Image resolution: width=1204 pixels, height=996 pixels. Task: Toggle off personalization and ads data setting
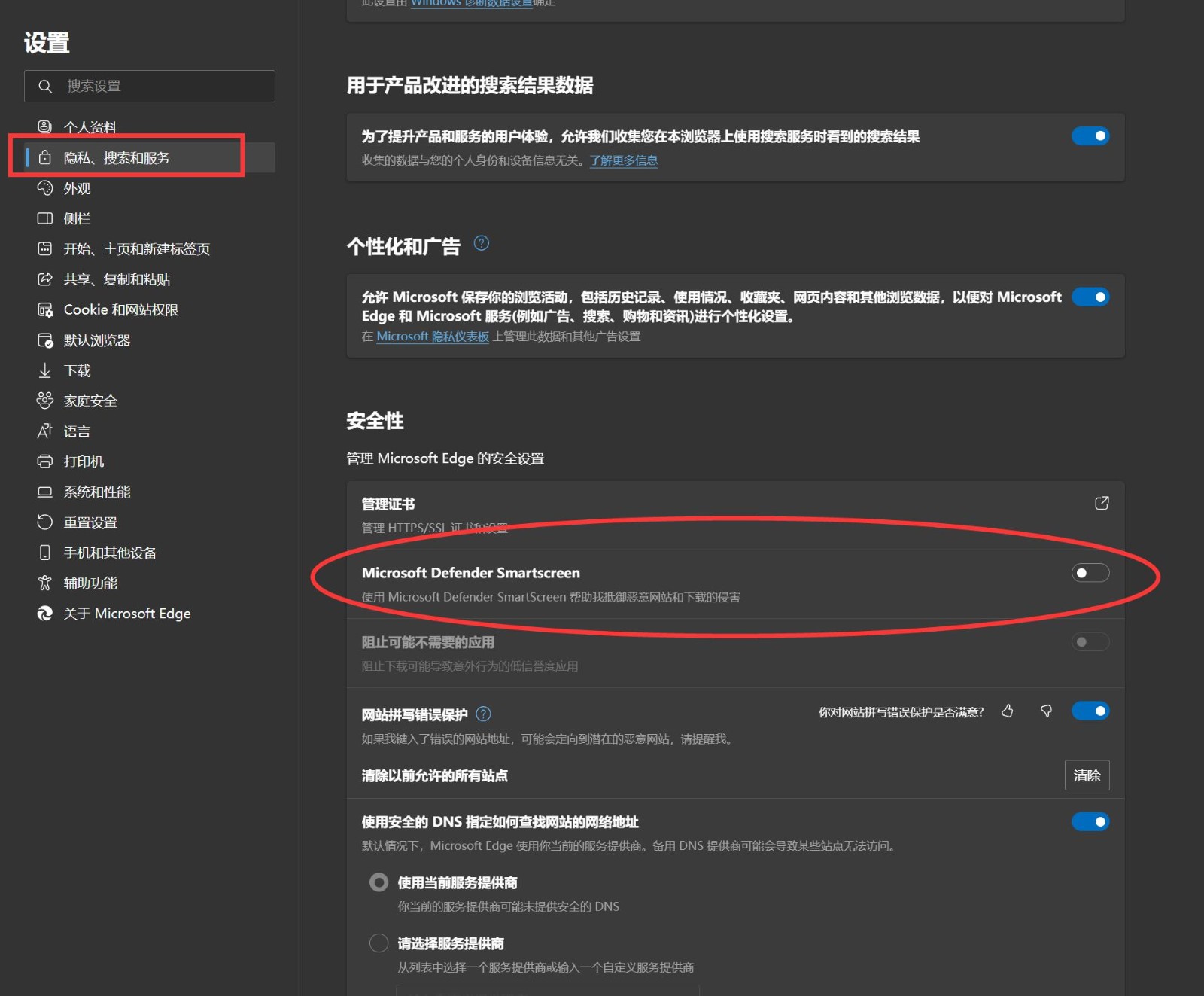pos(1090,297)
